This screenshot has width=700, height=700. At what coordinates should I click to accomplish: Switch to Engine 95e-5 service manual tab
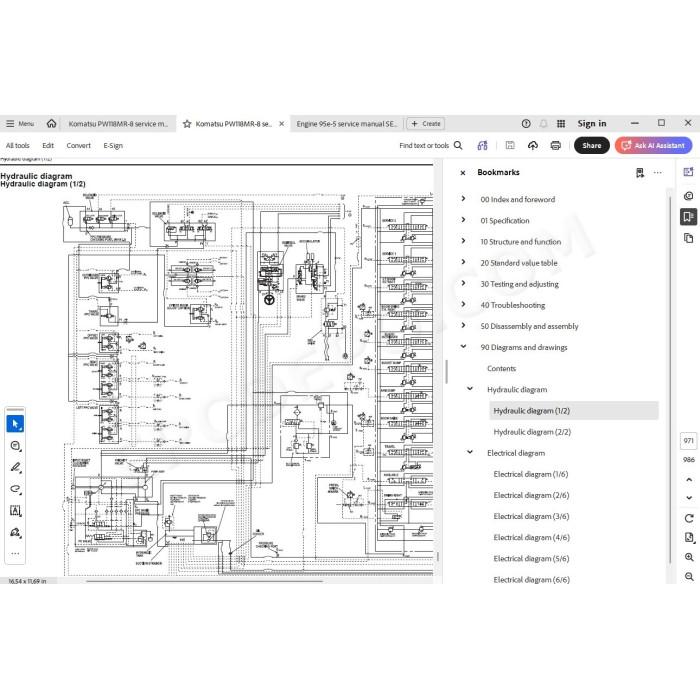347,124
